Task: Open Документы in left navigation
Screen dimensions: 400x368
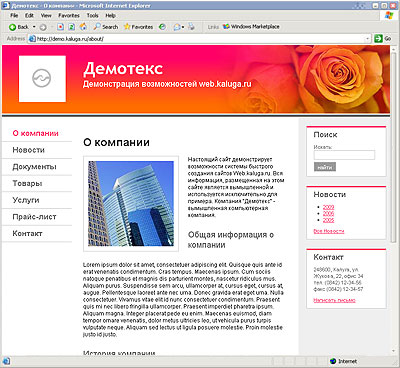Action: pyautogui.click(x=34, y=167)
